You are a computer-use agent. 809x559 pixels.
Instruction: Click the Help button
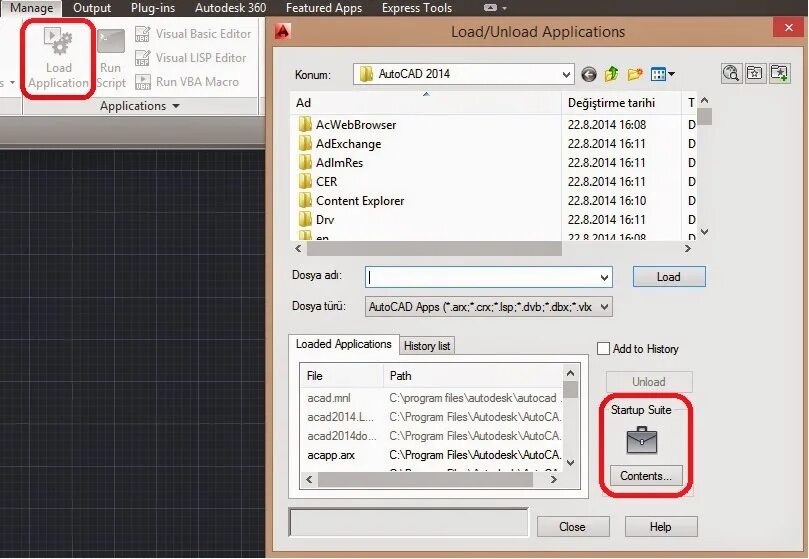pos(661,527)
